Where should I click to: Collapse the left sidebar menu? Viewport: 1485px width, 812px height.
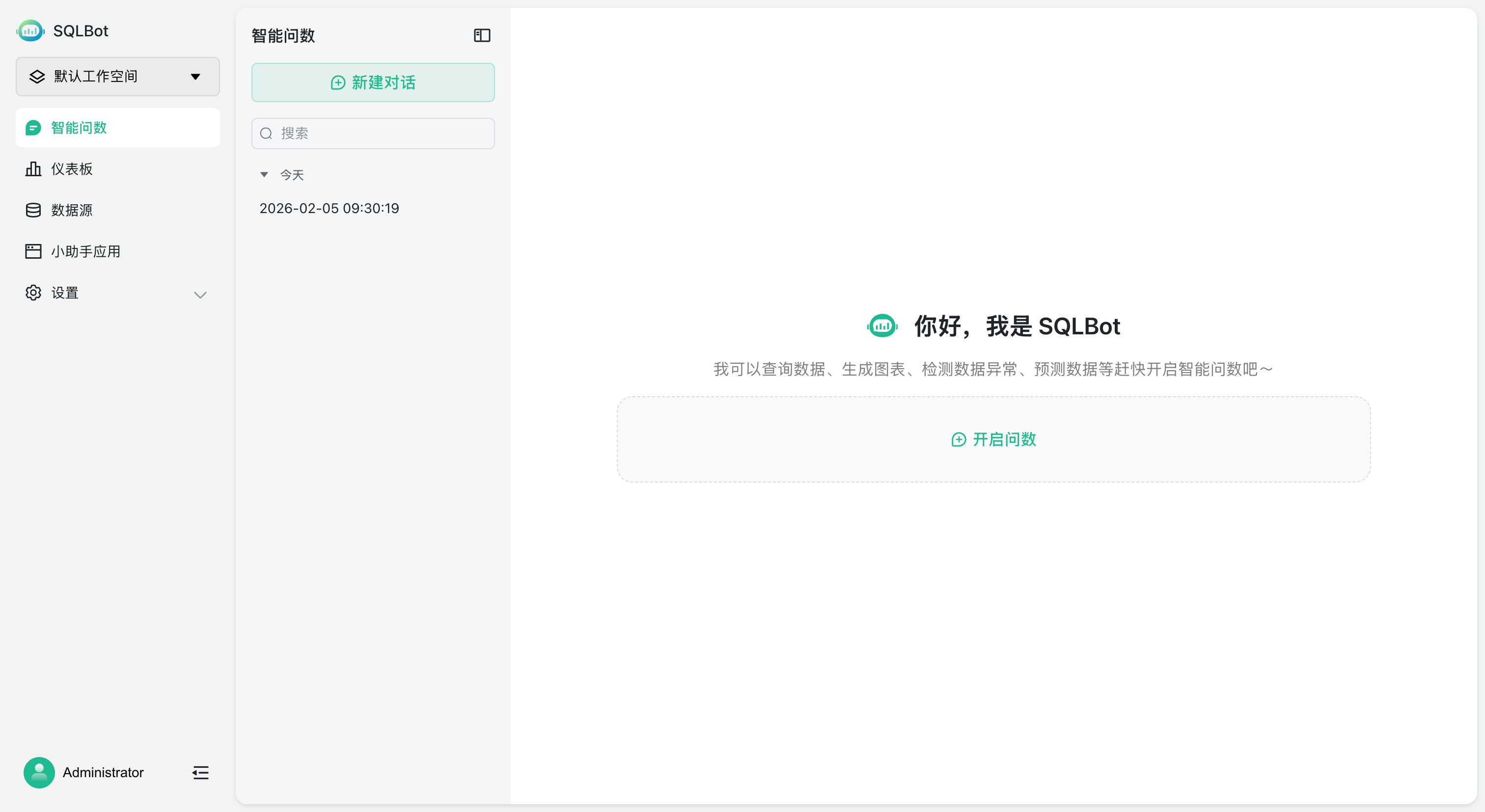click(201, 772)
